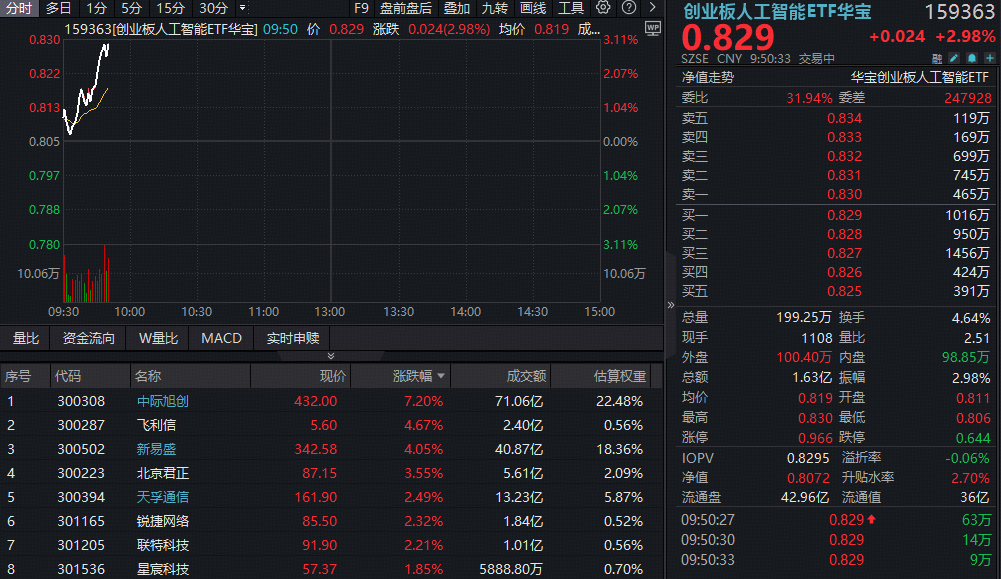This screenshot has width=1001, height=579.
Task: Open the 中际旭创 stock link
Action: coord(162,401)
